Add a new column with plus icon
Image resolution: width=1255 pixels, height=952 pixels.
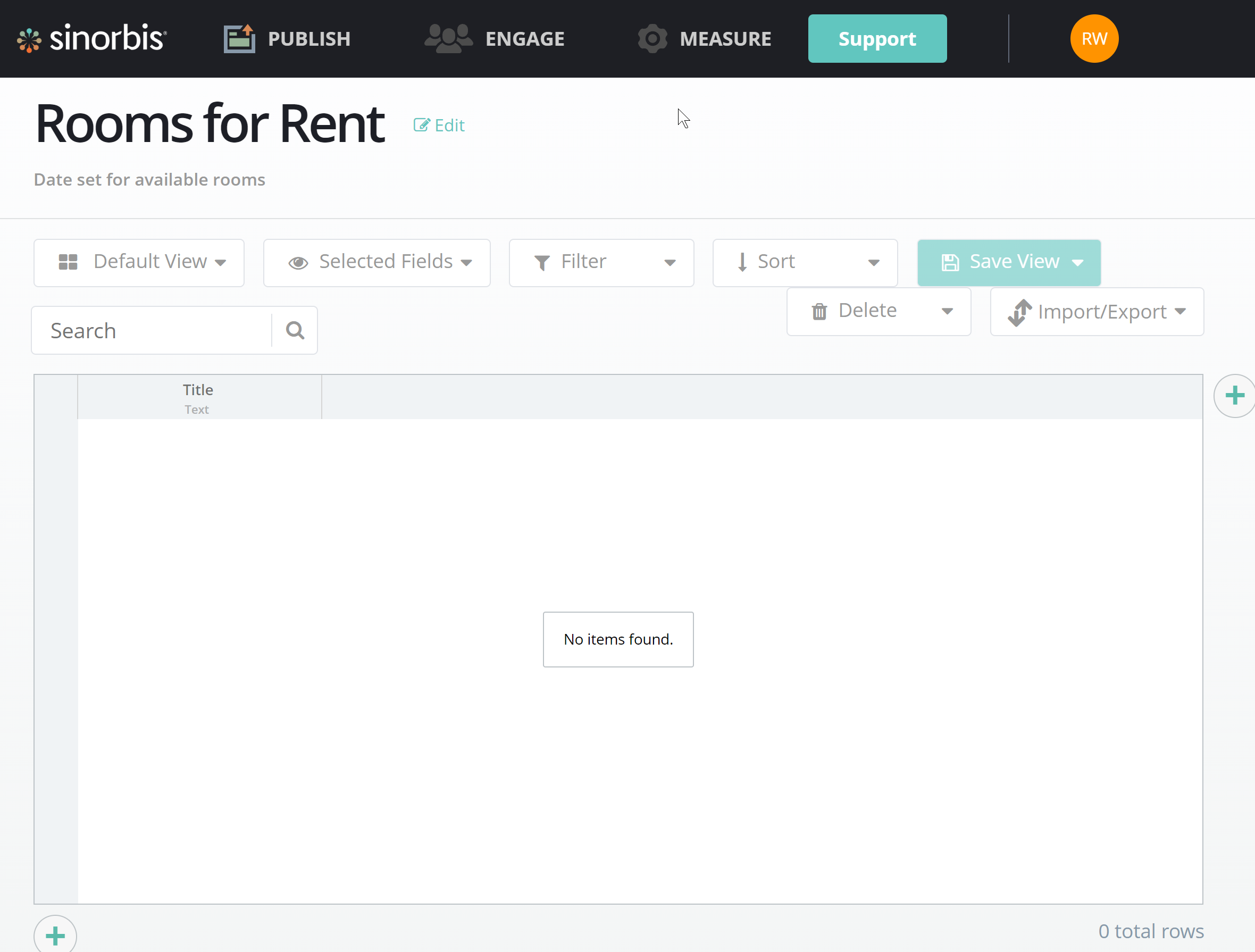pyautogui.click(x=1234, y=396)
